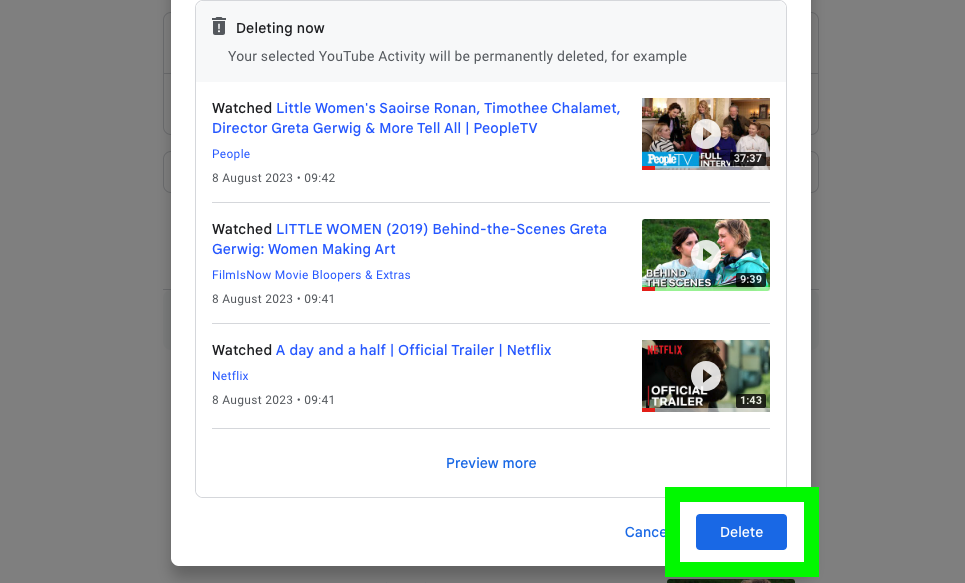Visit the People channel link
This screenshot has width=965, height=583.
(231, 154)
